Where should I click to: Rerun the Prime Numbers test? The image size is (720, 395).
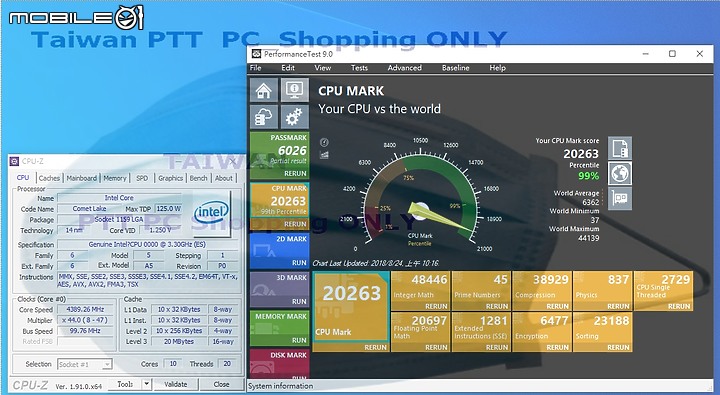[497, 306]
